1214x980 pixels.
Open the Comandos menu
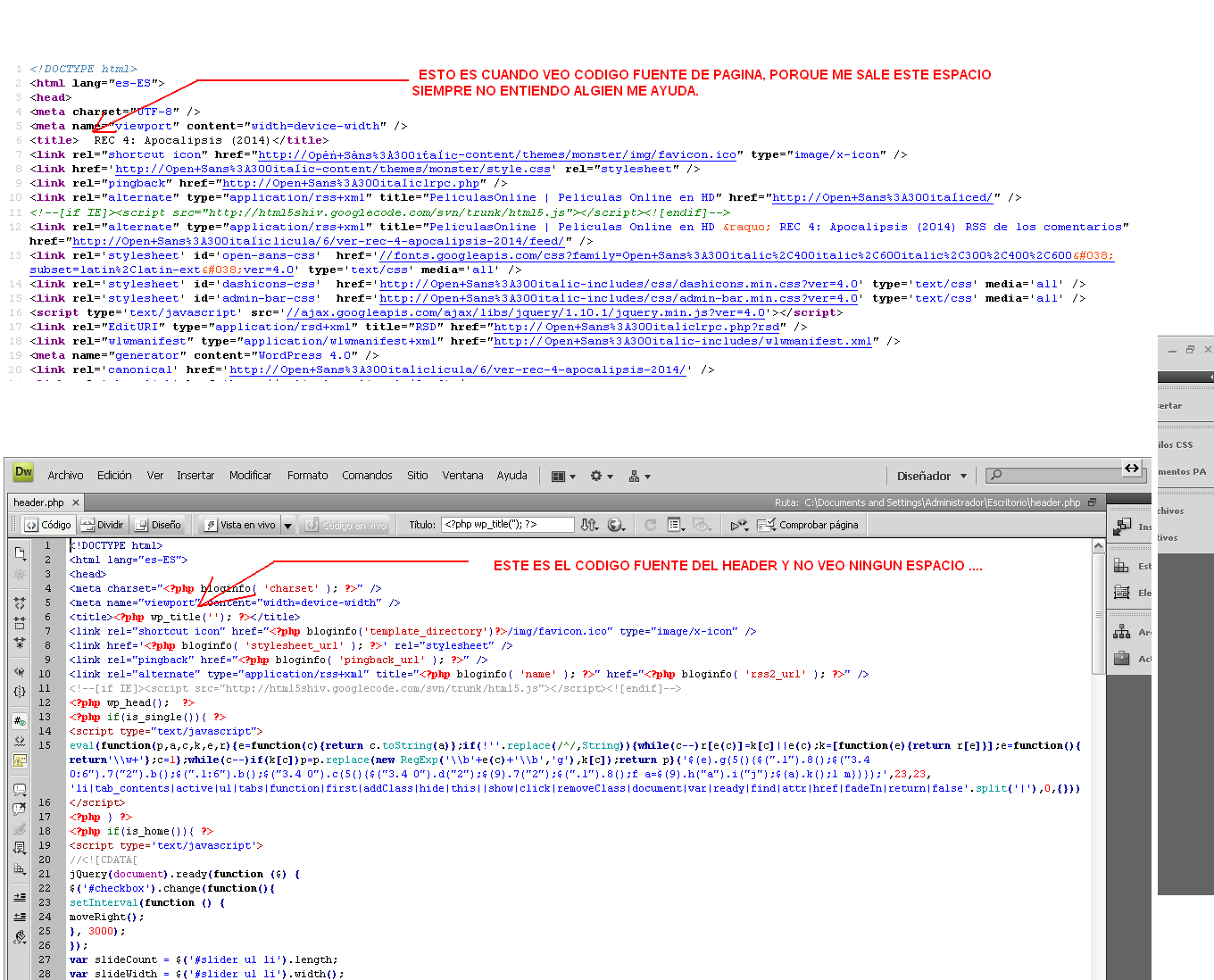[367, 476]
